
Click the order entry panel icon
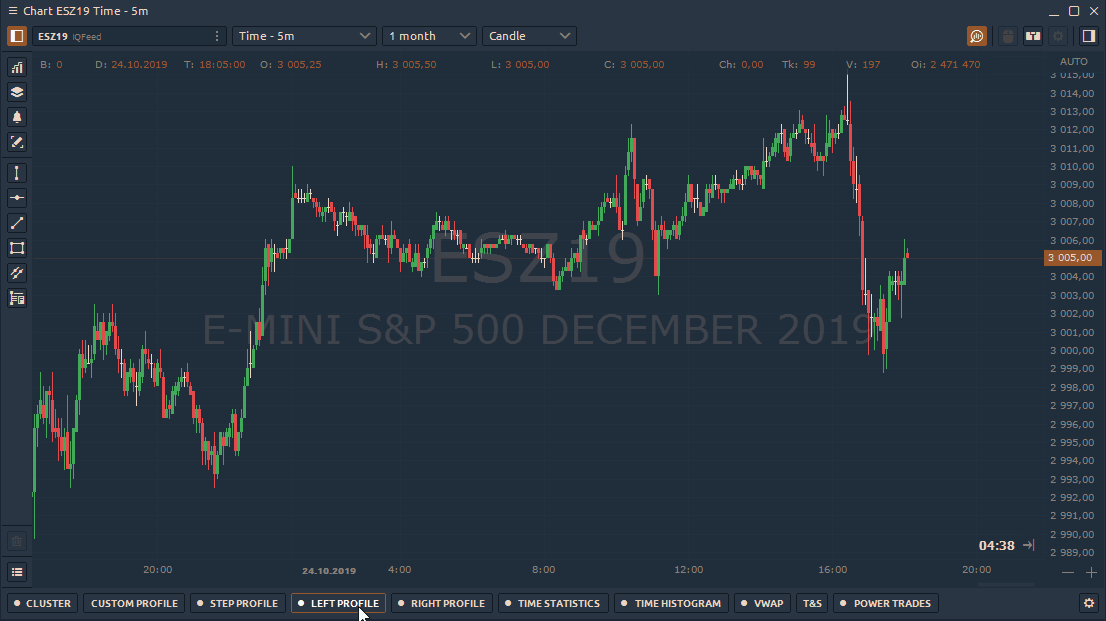(x=1033, y=36)
